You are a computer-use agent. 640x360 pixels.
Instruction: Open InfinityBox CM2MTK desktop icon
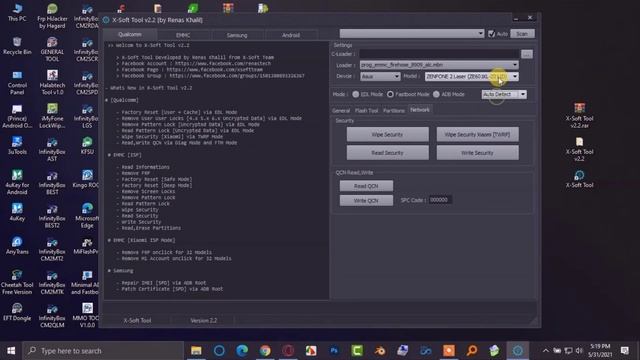point(52,282)
